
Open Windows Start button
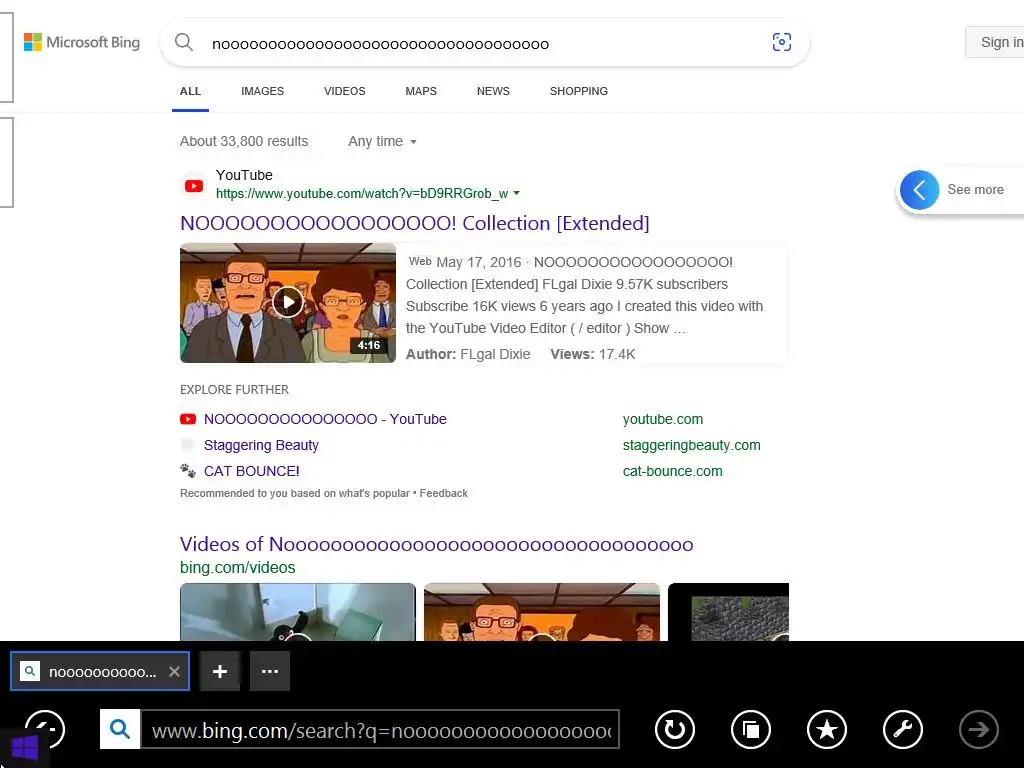[x=25, y=747]
